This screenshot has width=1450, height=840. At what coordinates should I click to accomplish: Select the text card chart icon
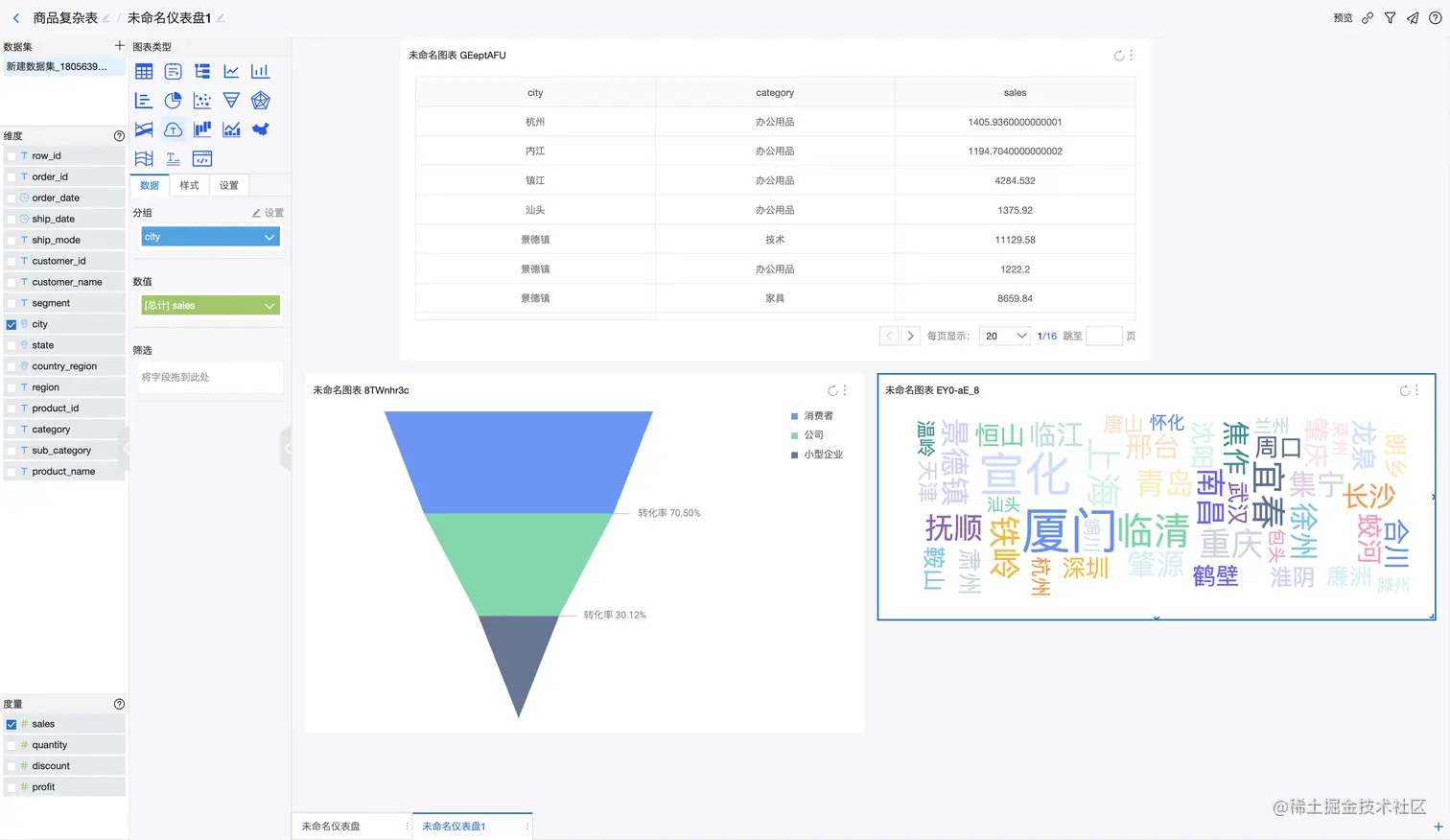(174, 71)
